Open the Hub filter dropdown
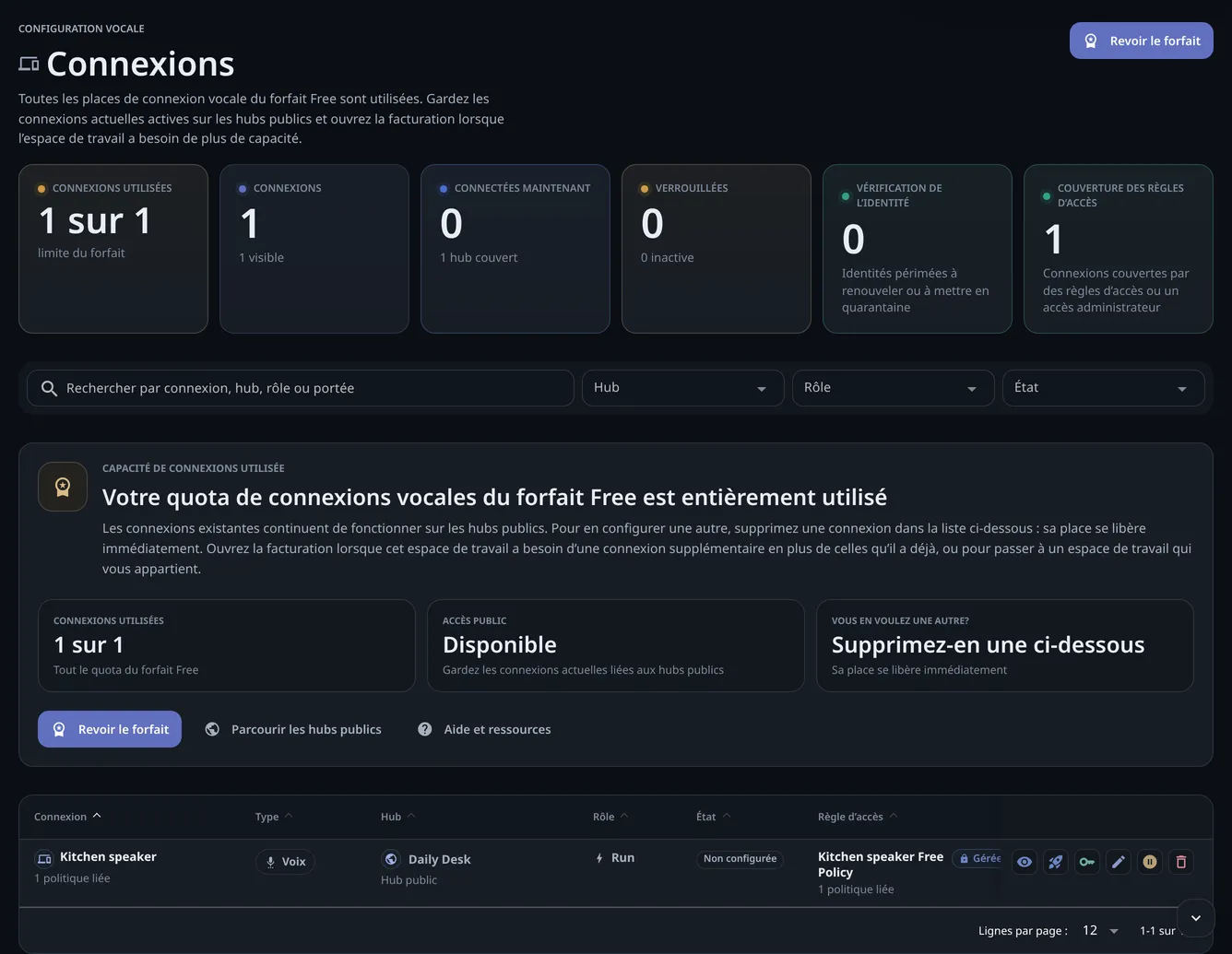 tap(683, 388)
